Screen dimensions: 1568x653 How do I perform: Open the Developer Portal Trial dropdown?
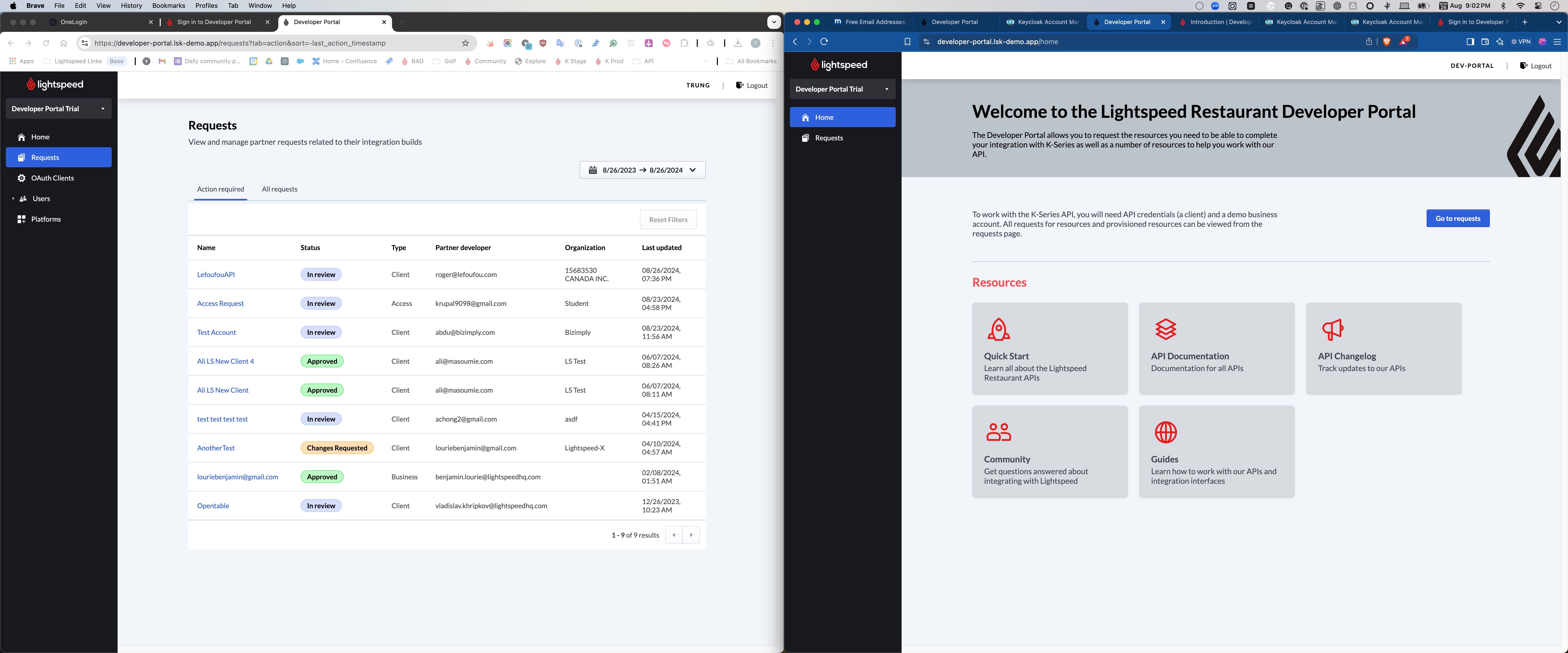[59, 108]
